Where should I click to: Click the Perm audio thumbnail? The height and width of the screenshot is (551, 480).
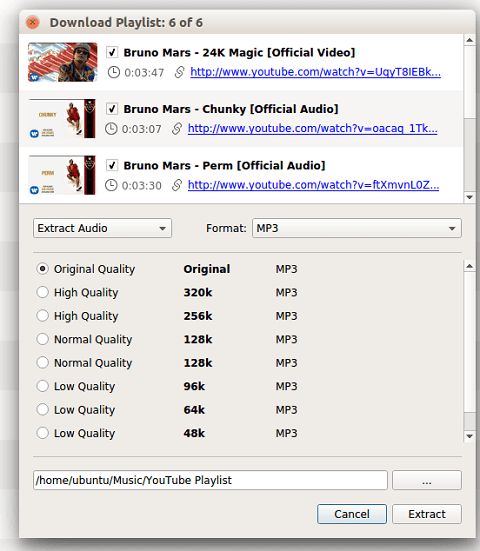(x=63, y=175)
